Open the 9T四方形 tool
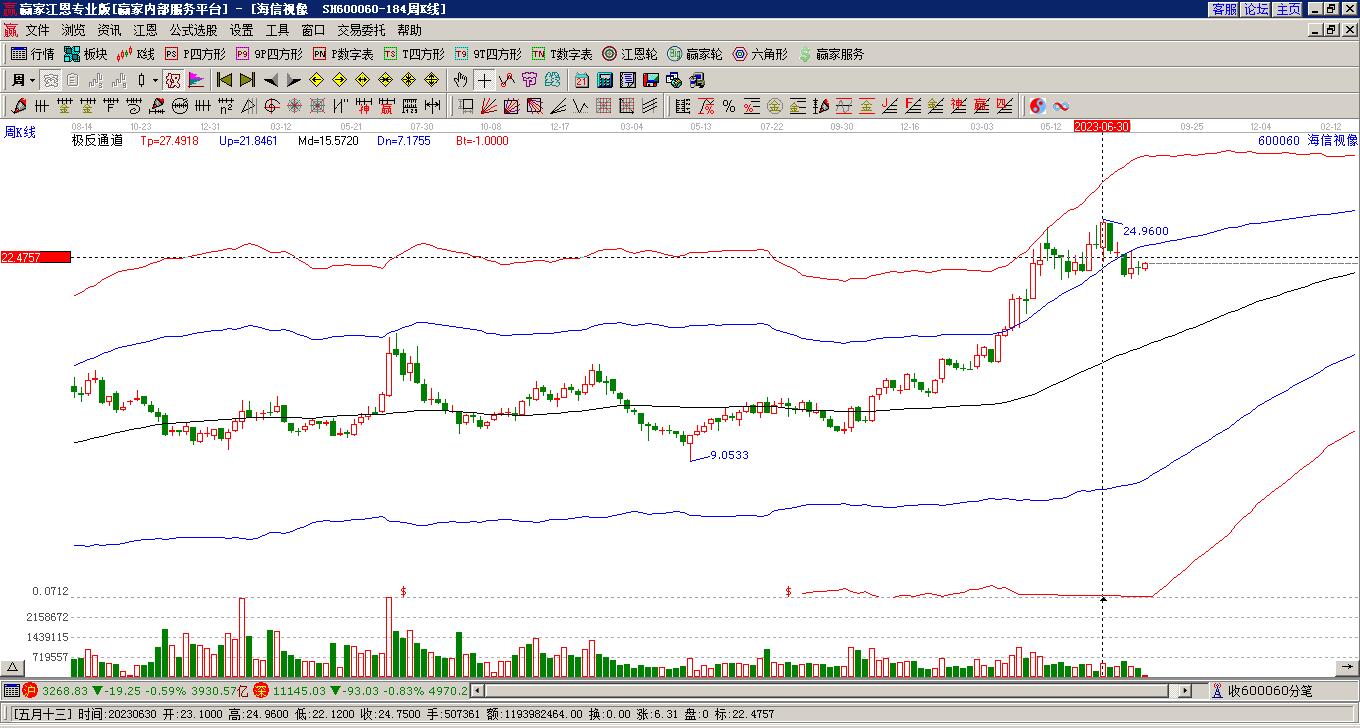Viewport: 1360px width, 728px height. point(488,54)
